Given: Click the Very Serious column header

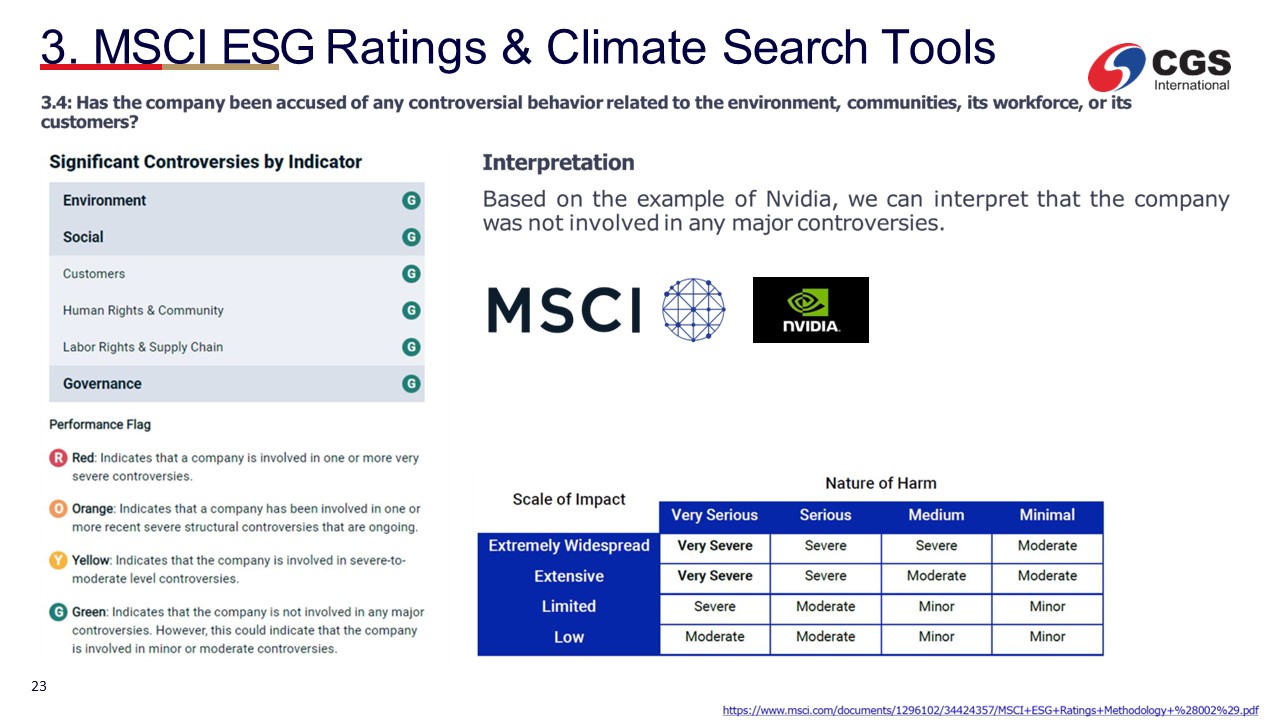Looking at the screenshot, I should click(x=714, y=516).
